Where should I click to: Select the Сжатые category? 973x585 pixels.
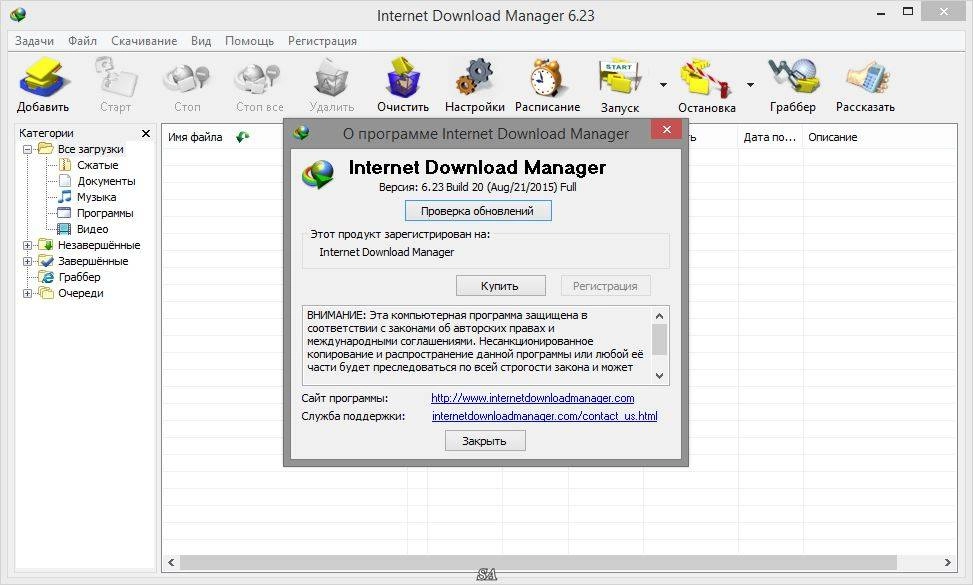pos(97,165)
